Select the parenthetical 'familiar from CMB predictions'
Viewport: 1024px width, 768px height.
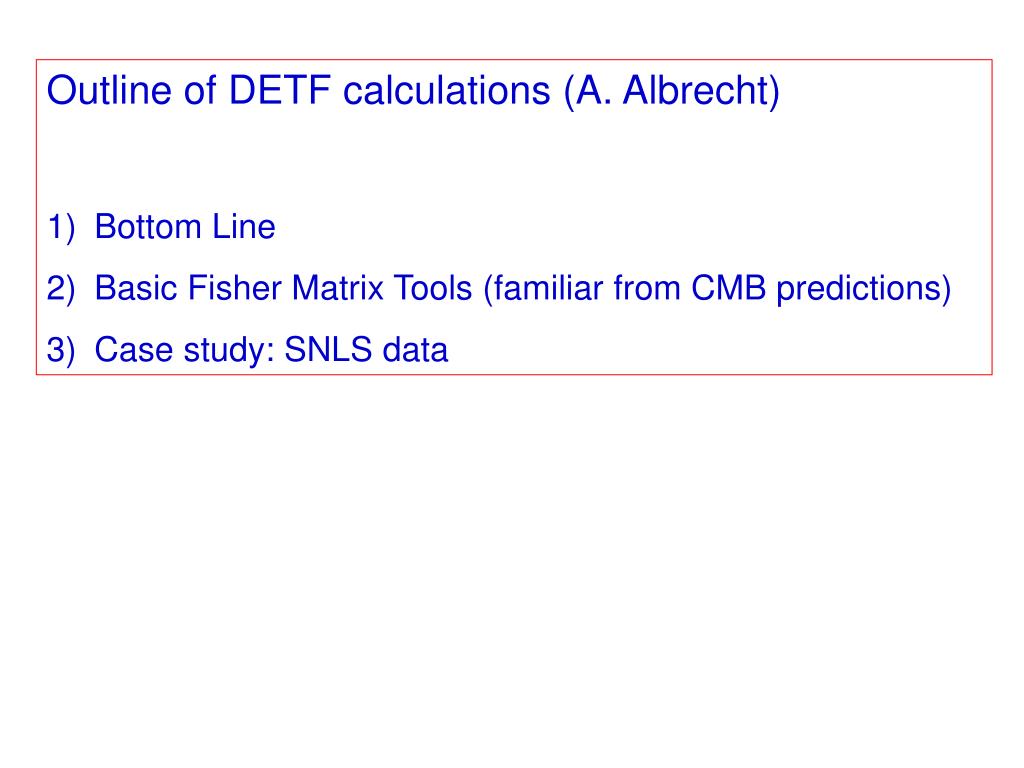[x=717, y=290]
